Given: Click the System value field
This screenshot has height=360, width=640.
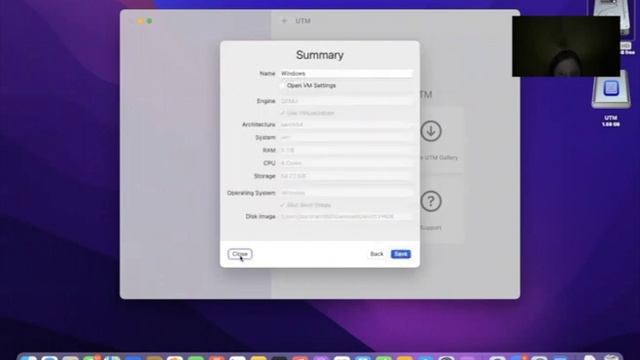Looking at the screenshot, I should point(346,138).
